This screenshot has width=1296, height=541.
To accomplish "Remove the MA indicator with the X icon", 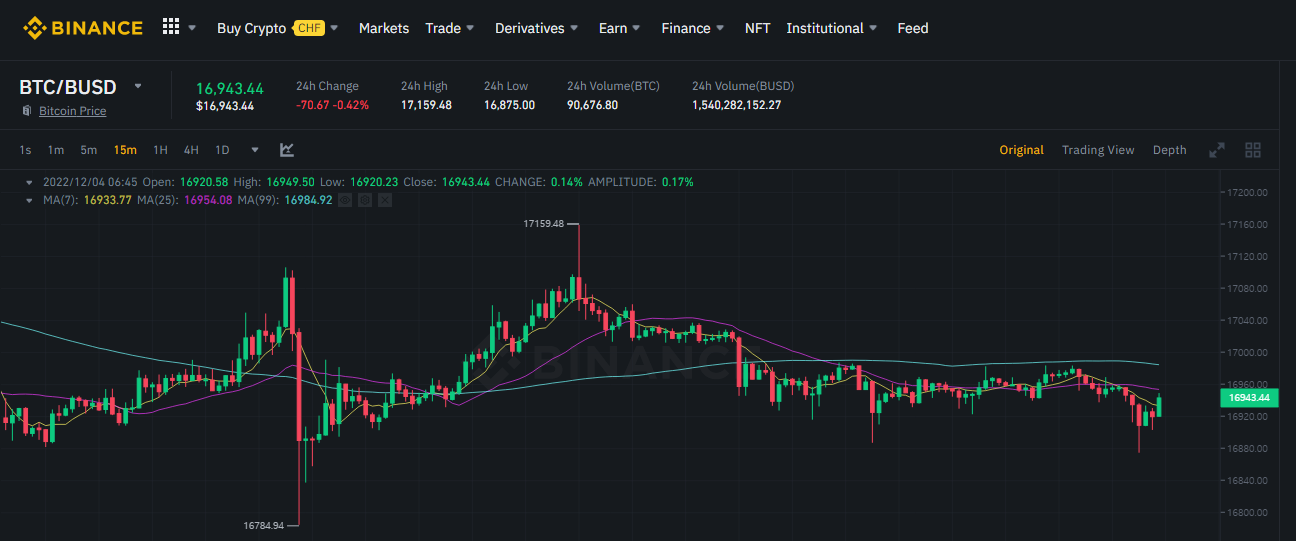I will coord(386,200).
